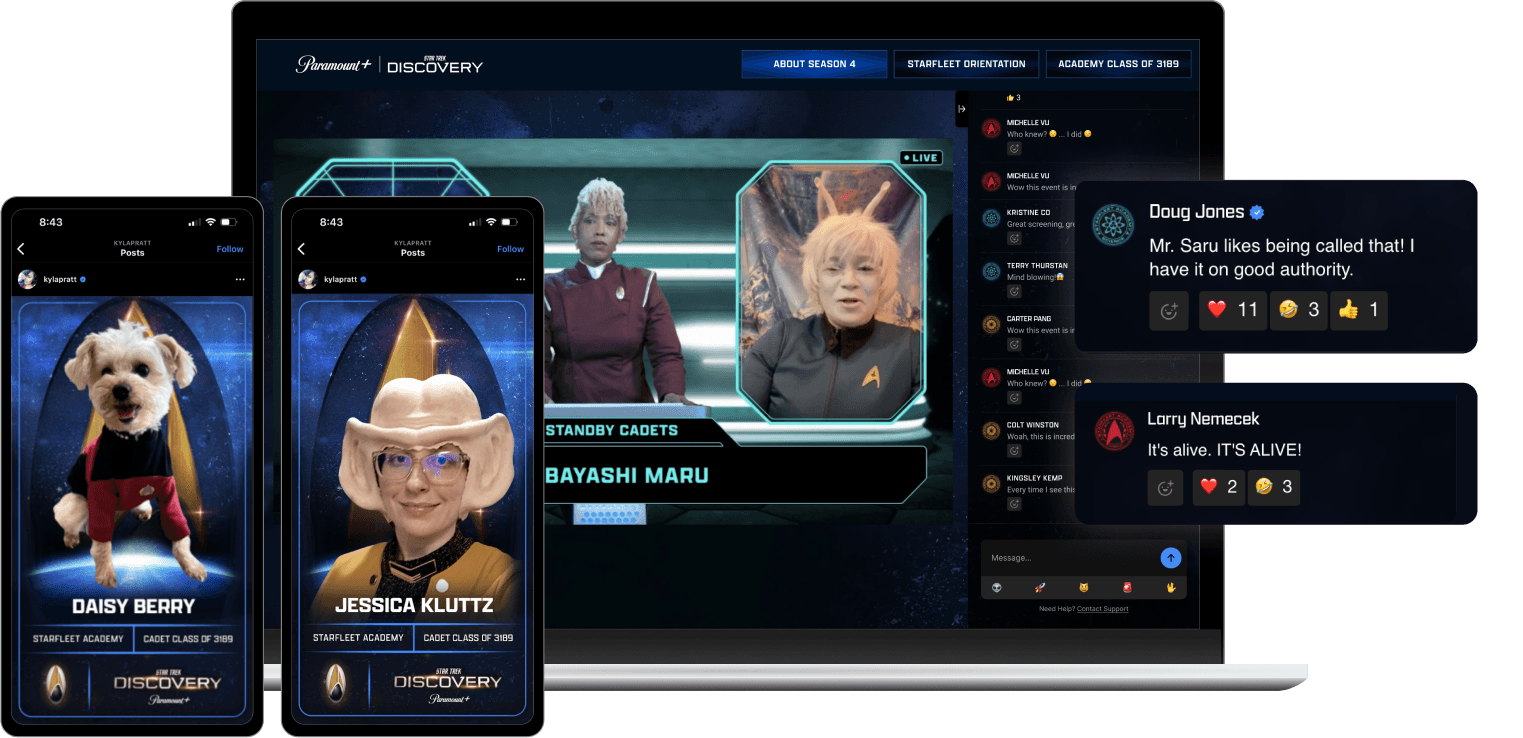Go back on the Daisy Berry phone
The width and height of the screenshot is (1523, 738).
point(21,249)
